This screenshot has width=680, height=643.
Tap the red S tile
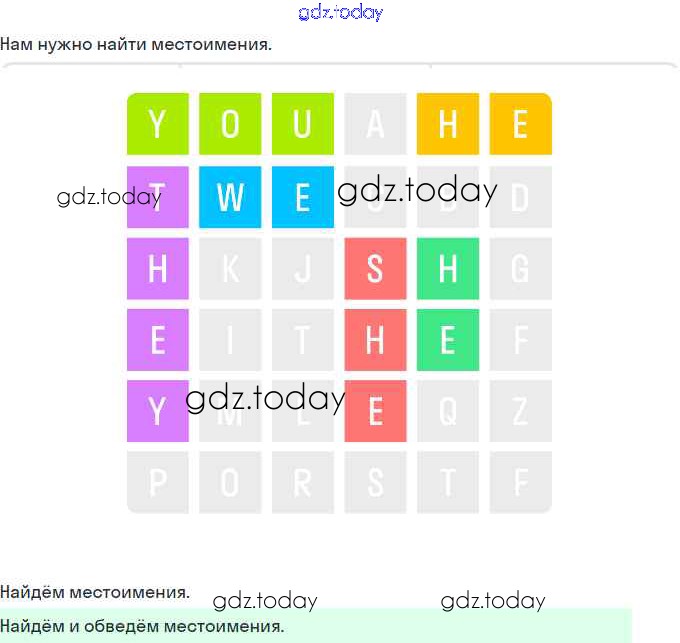375,268
